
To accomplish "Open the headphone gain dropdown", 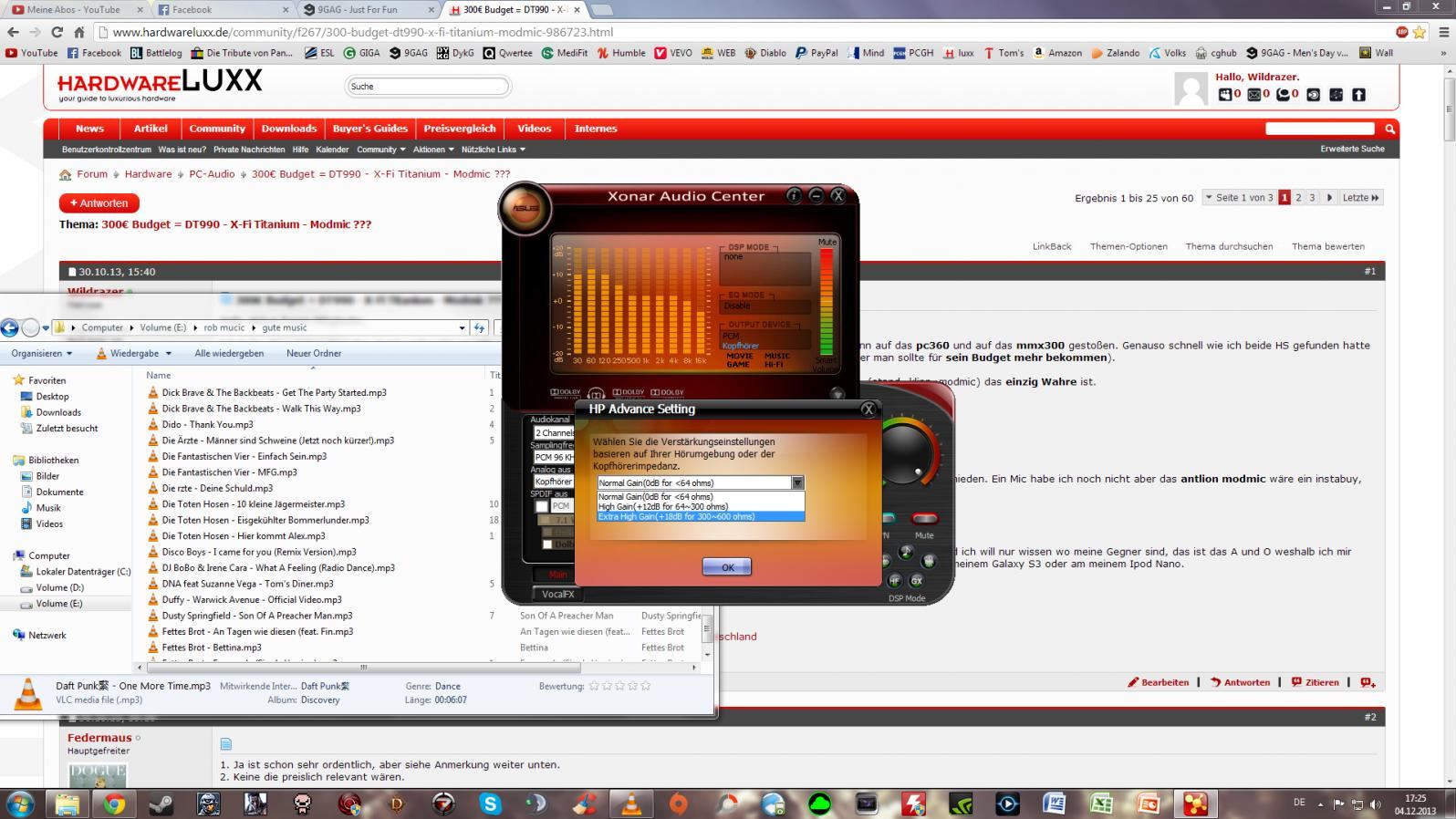I will [797, 483].
